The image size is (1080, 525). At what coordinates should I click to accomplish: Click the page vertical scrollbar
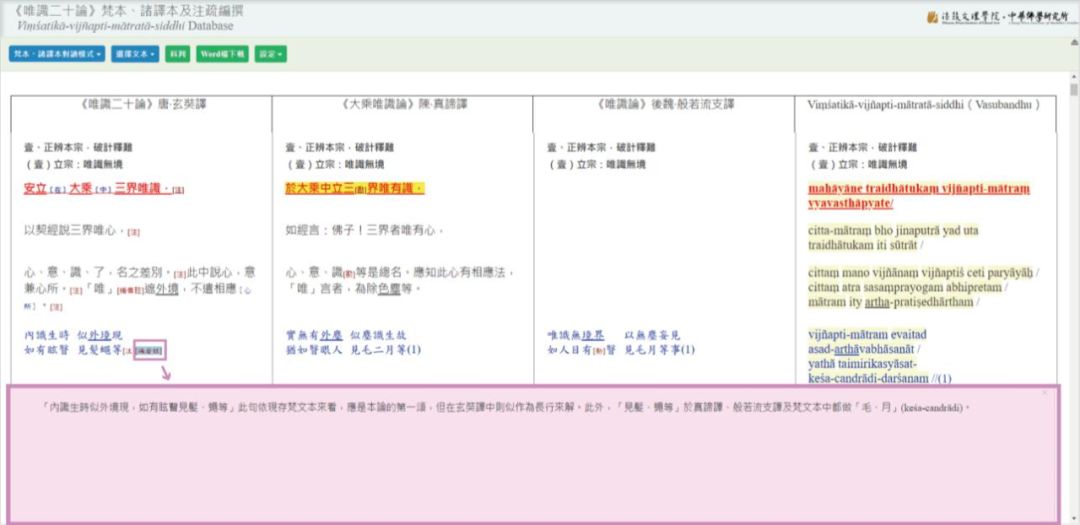click(x=1073, y=250)
